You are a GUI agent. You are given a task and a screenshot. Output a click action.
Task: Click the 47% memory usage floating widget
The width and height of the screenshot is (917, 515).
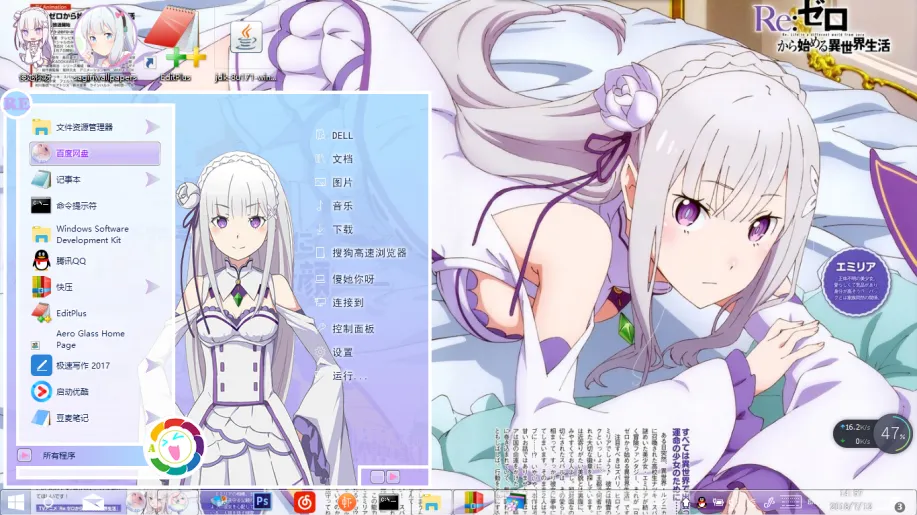pyautogui.click(x=889, y=435)
